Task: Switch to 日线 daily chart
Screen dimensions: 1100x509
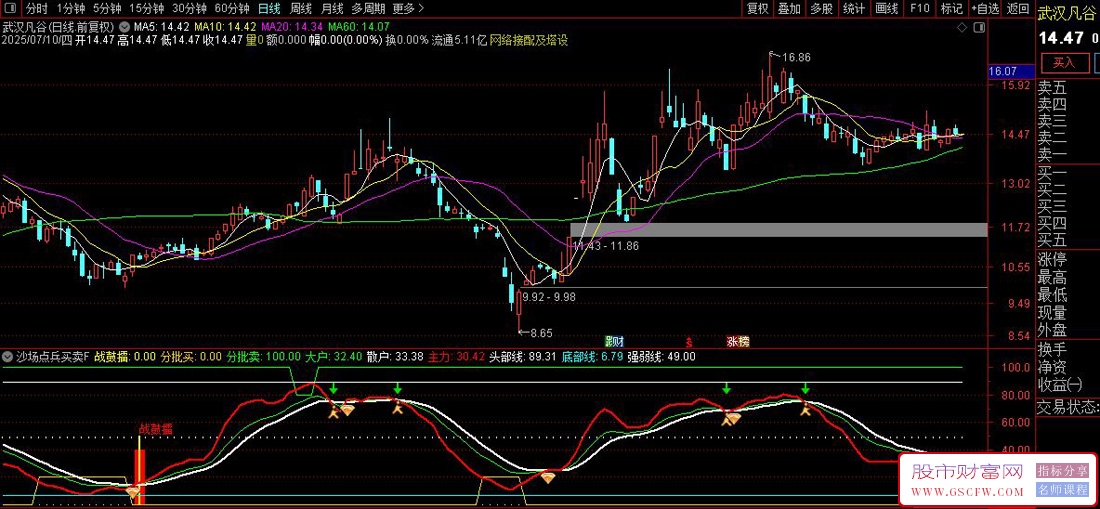Action: [x=269, y=9]
